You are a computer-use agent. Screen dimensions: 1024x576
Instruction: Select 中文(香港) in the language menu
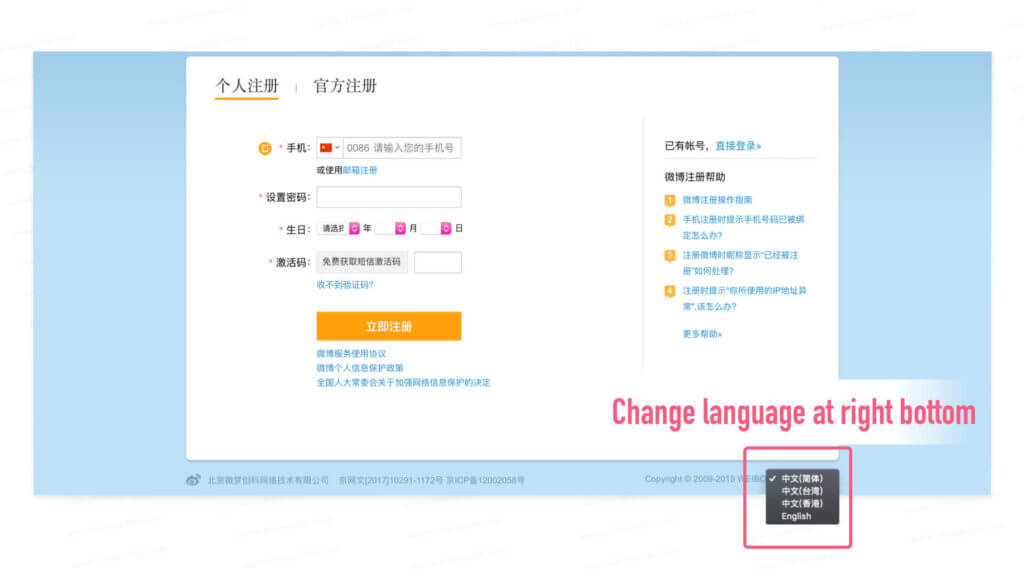802,504
